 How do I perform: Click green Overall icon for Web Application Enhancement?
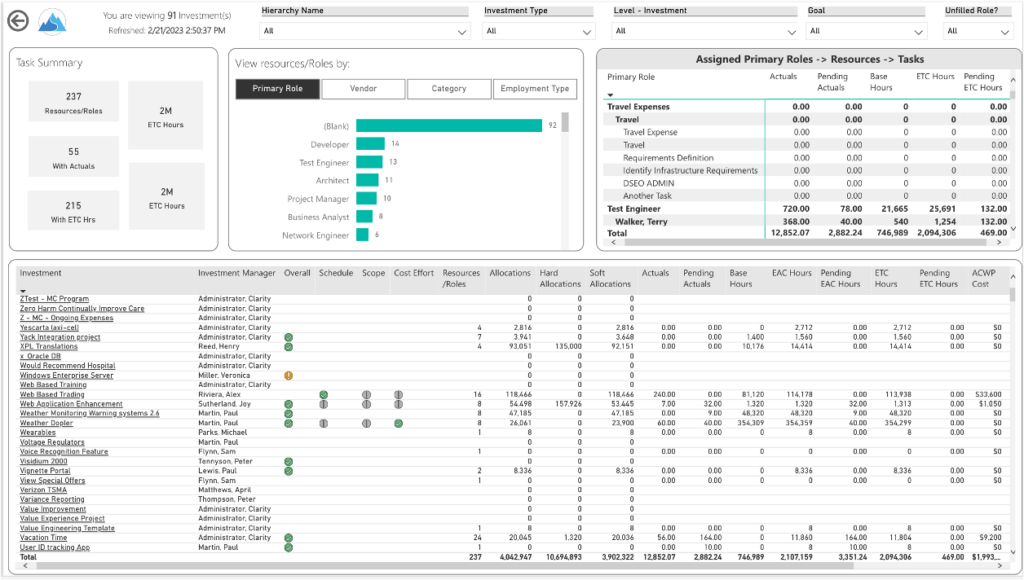coord(289,404)
